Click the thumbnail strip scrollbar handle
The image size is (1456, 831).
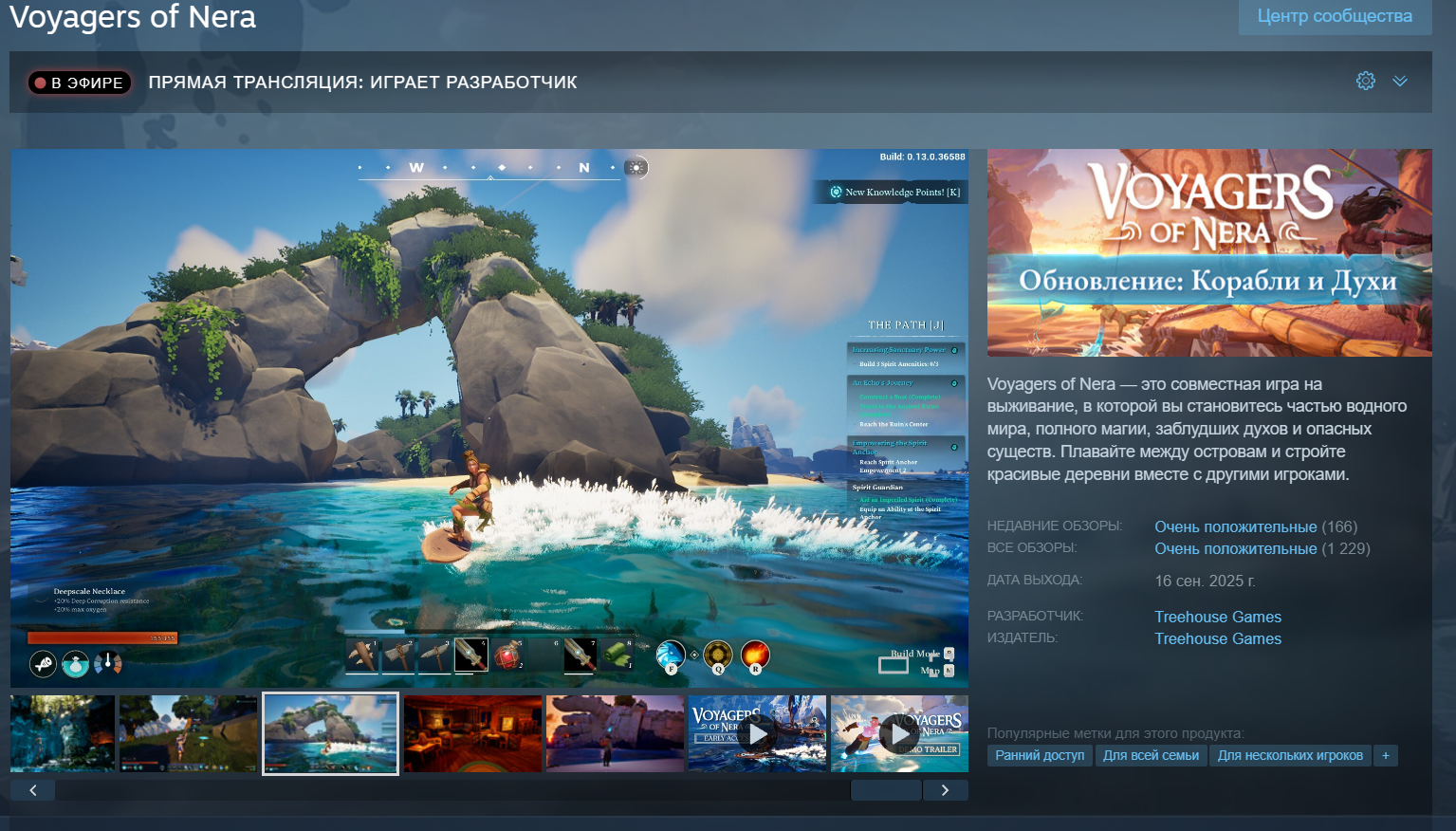tap(886, 790)
